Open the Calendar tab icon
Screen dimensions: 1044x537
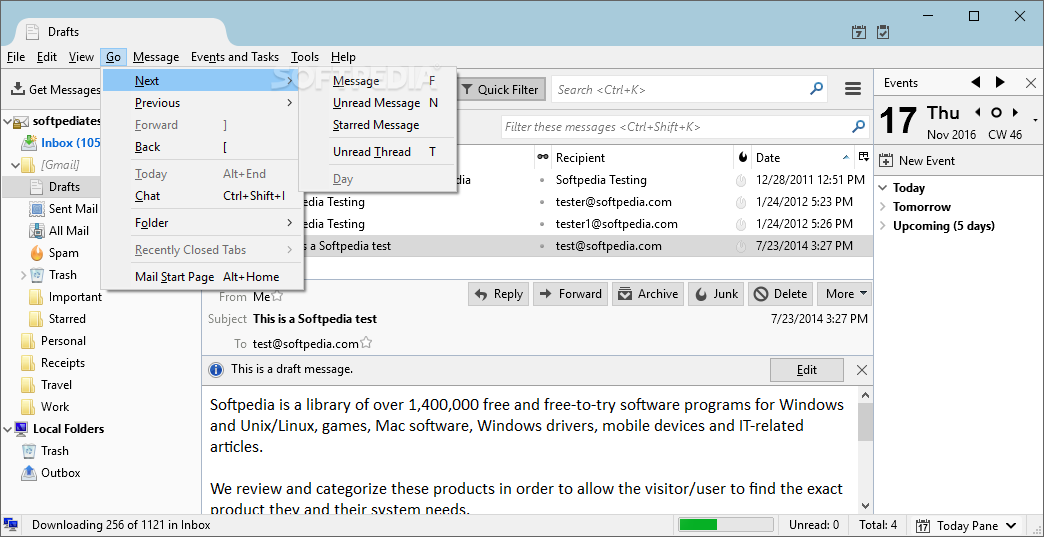(859, 32)
